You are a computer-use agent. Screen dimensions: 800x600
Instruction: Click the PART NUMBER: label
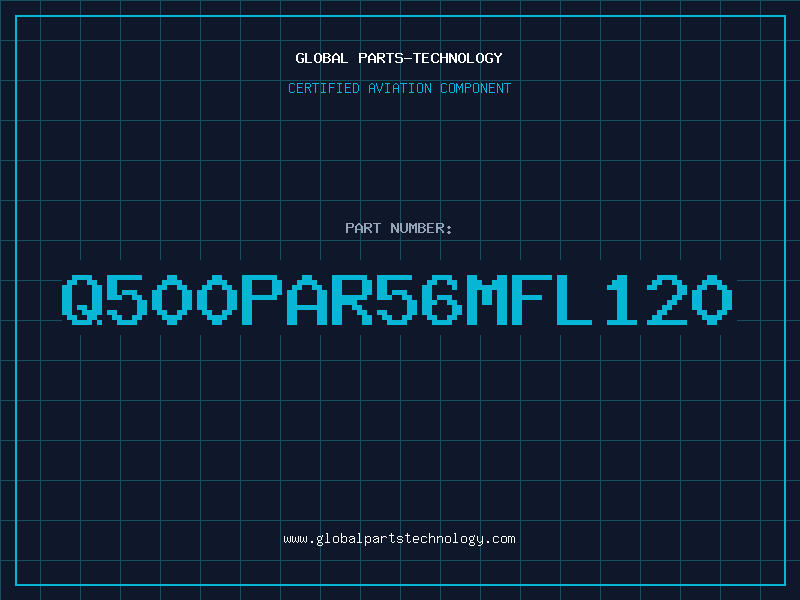tap(399, 228)
